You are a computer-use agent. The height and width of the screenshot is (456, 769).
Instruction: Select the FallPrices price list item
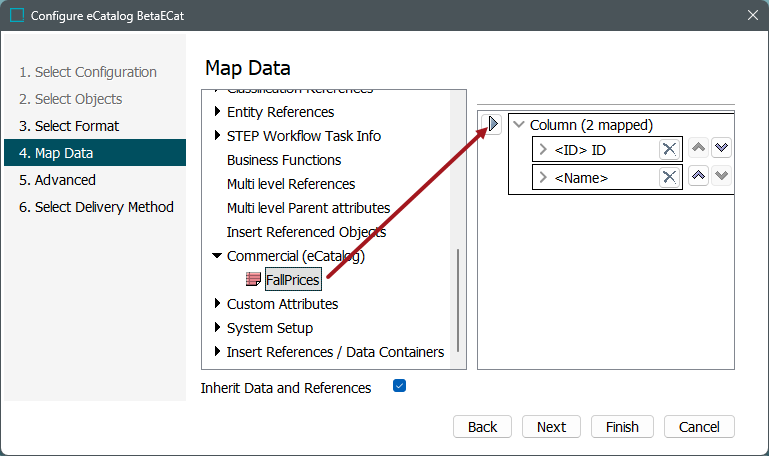click(x=292, y=280)
